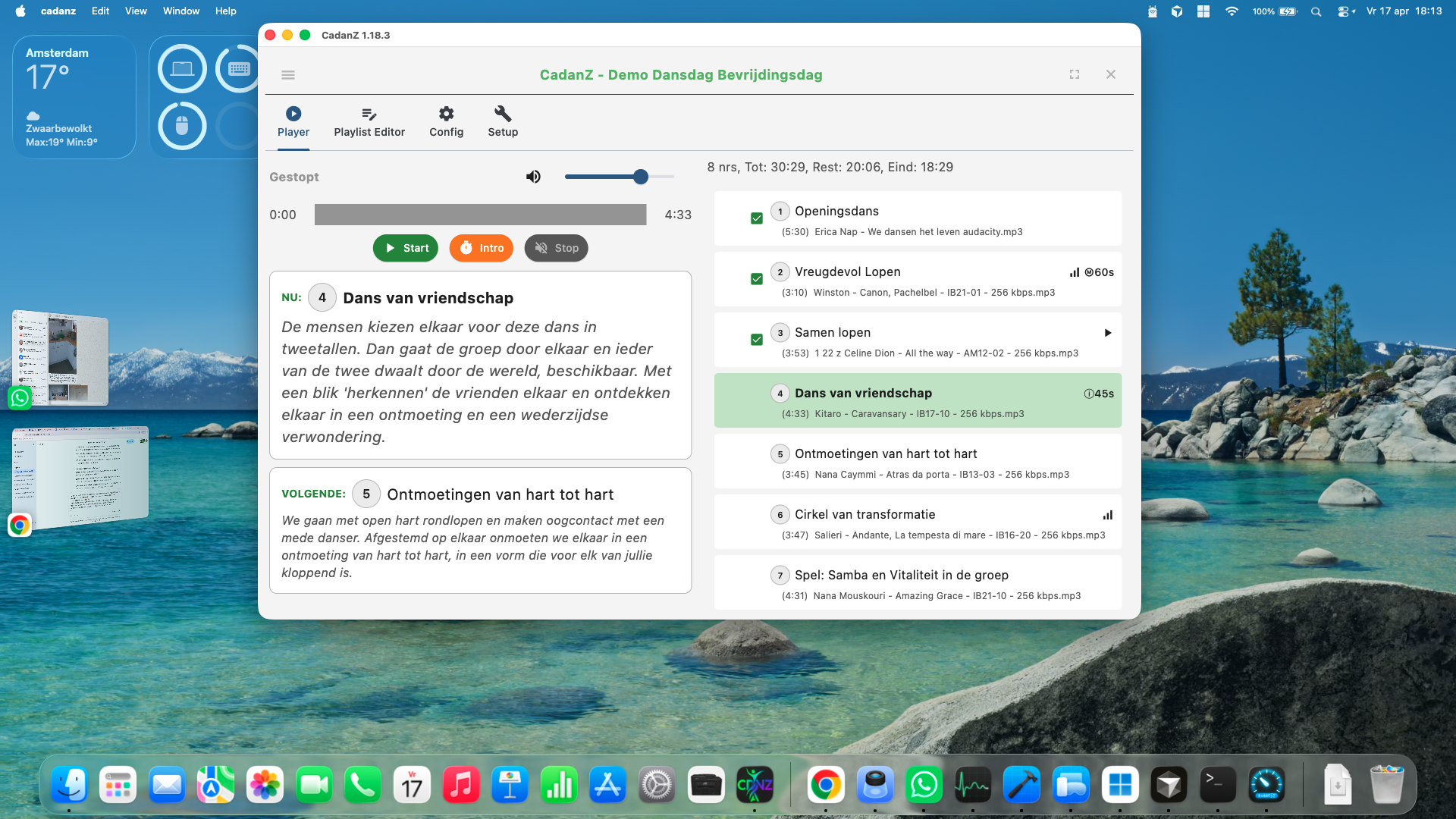The width and height of the screenshot is (1456, 819).
Task: Select track 7, Spel: Samba en Vitaliteit
Action: coord(901,575)
